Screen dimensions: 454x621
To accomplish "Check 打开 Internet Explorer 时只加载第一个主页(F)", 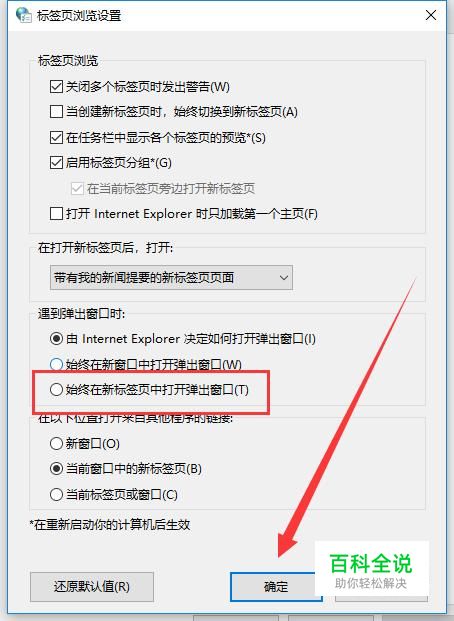I will pyautogui.click(x=56, y=214).
